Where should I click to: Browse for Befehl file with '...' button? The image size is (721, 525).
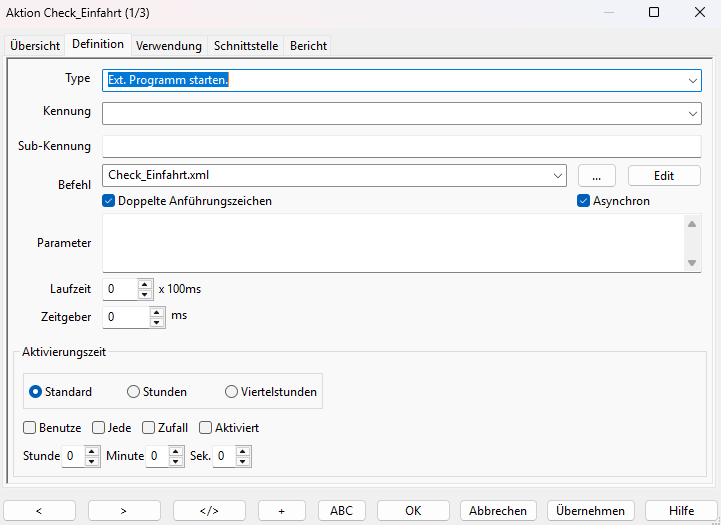(x=596, y=175)
